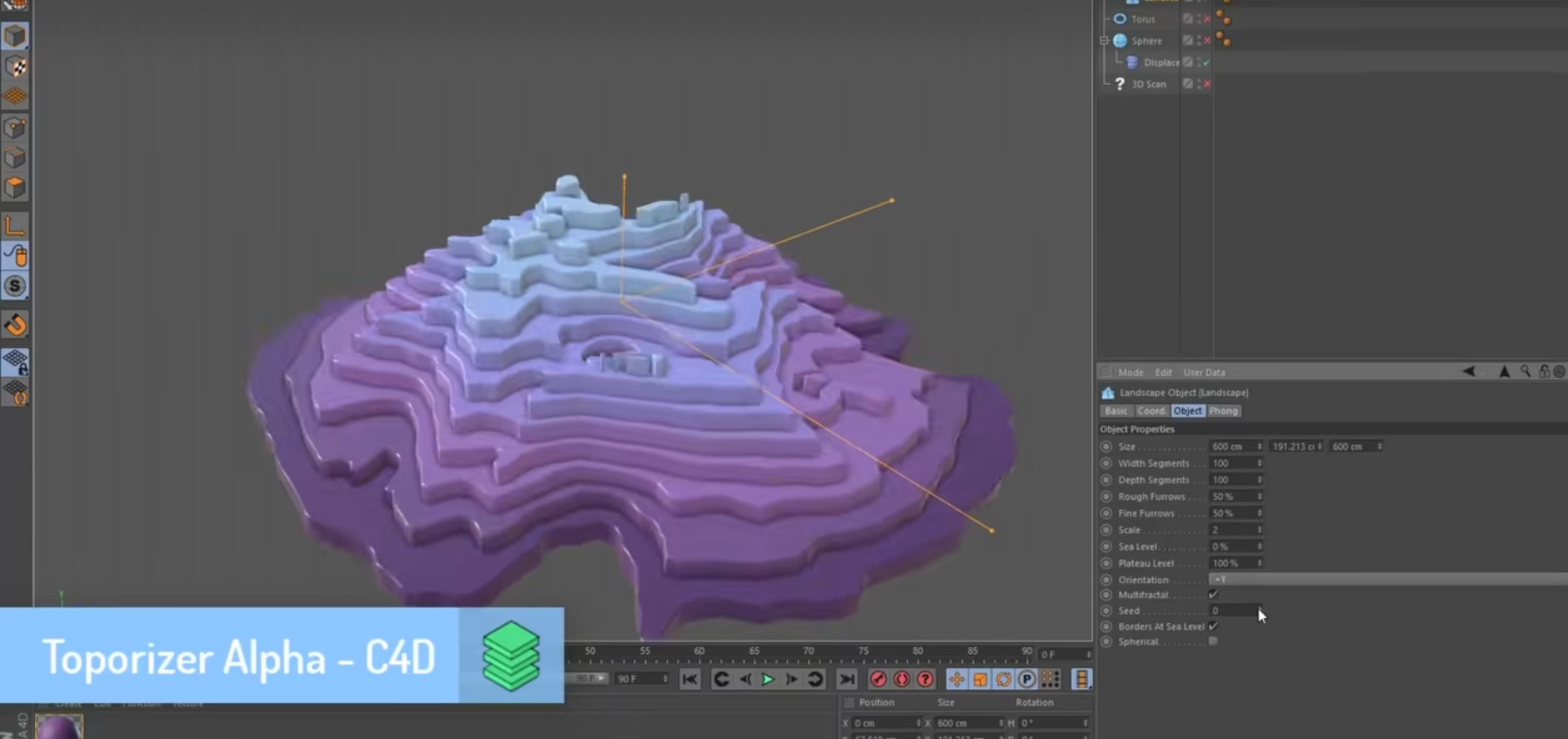Toggle Scale keyframe recording icon
The image size is (1568, 739).
[980, 679]
